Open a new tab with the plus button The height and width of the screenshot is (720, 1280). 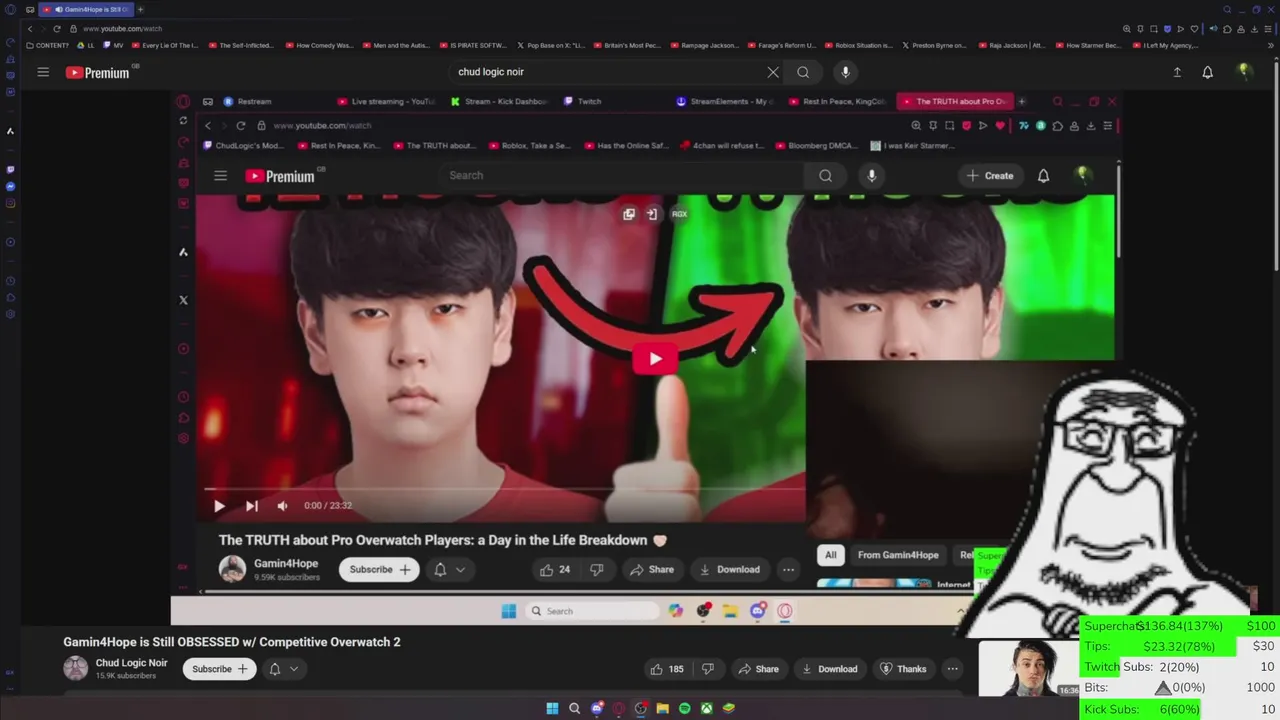[140, 9]
